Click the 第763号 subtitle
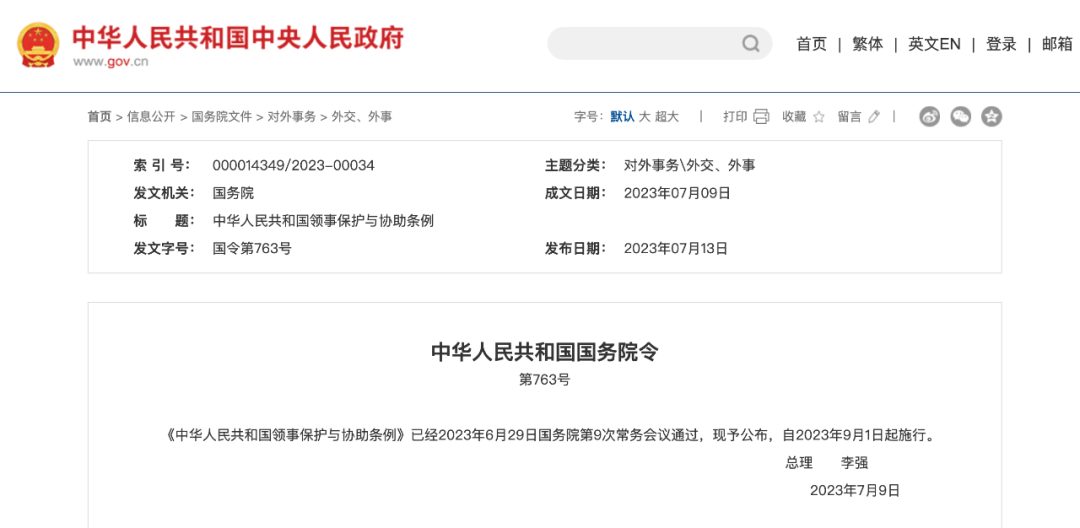 [544, 379]
